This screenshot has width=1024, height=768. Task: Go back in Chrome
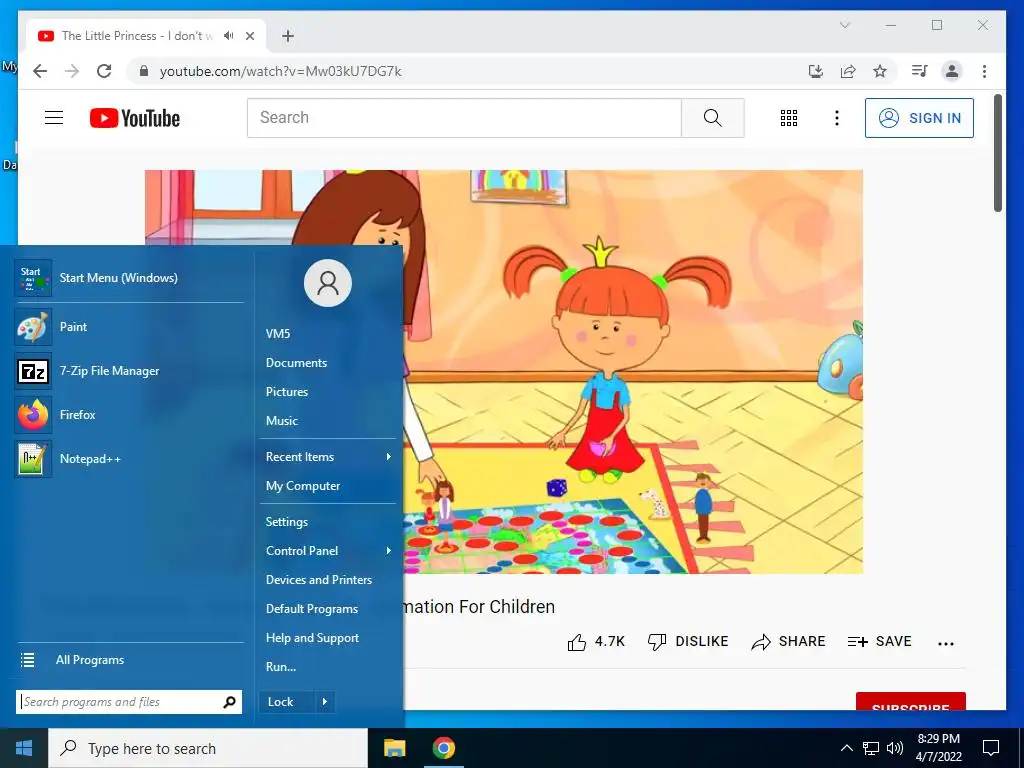(40, 71)
